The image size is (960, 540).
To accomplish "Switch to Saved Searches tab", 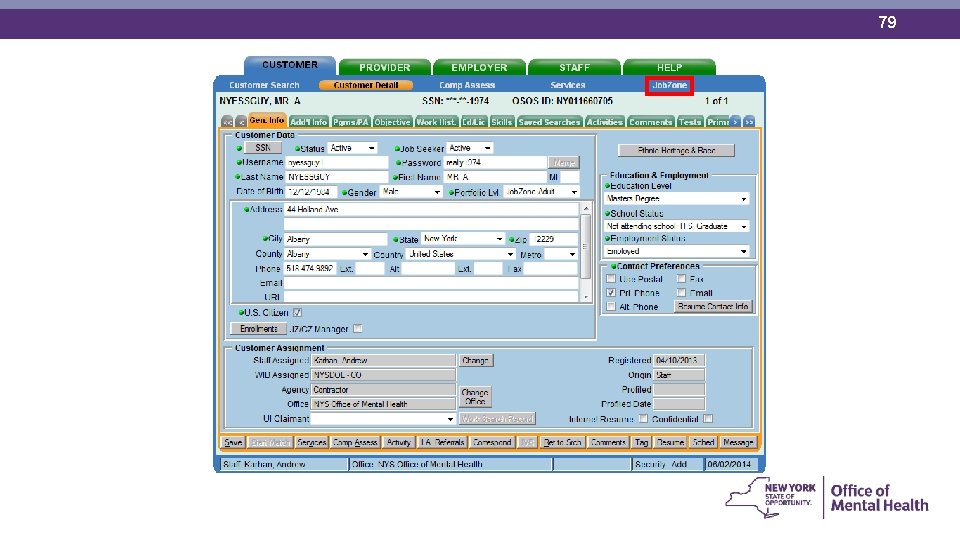I will [549, 122].
